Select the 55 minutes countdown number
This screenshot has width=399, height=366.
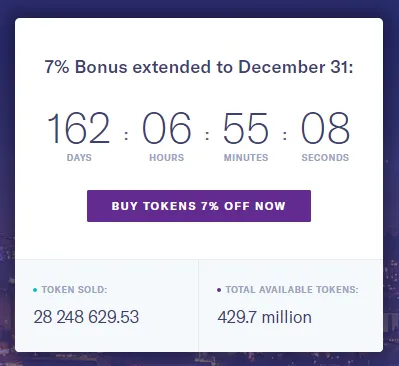point(246,128)
